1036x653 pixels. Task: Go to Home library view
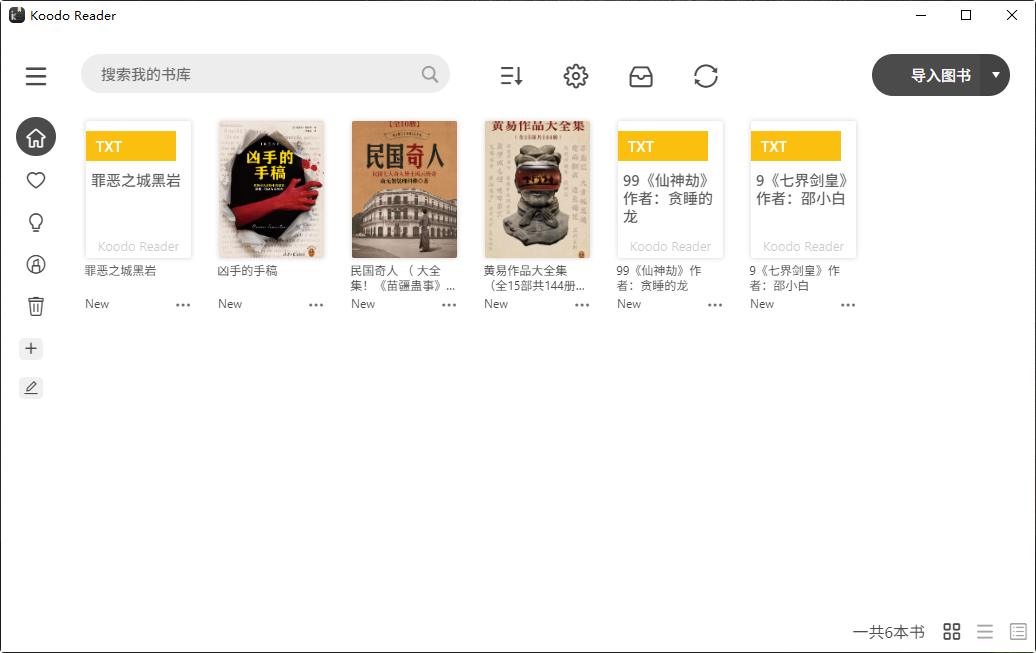pos(36,137)
